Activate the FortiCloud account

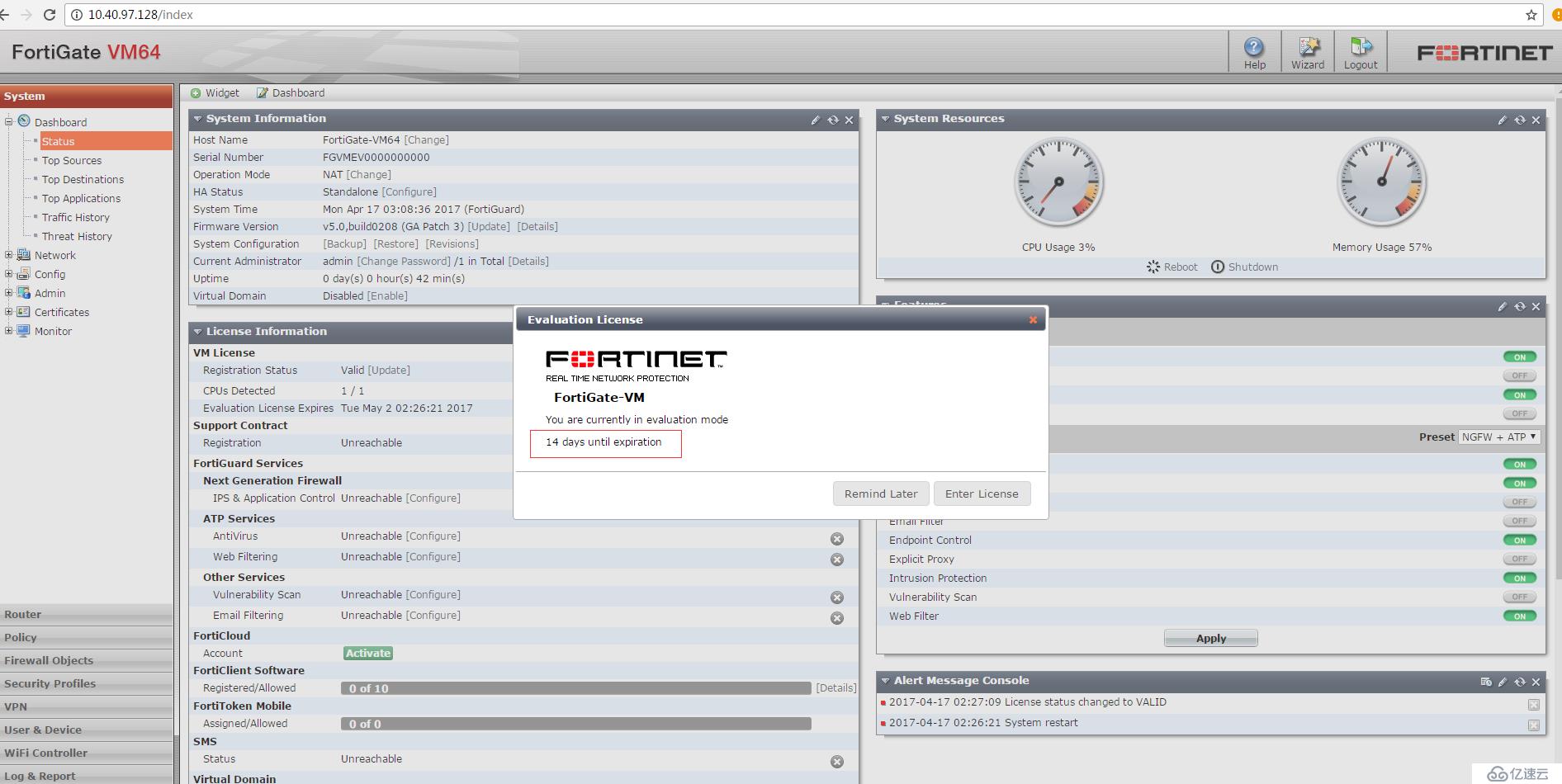pyautogui.click(x=368, y=654)
